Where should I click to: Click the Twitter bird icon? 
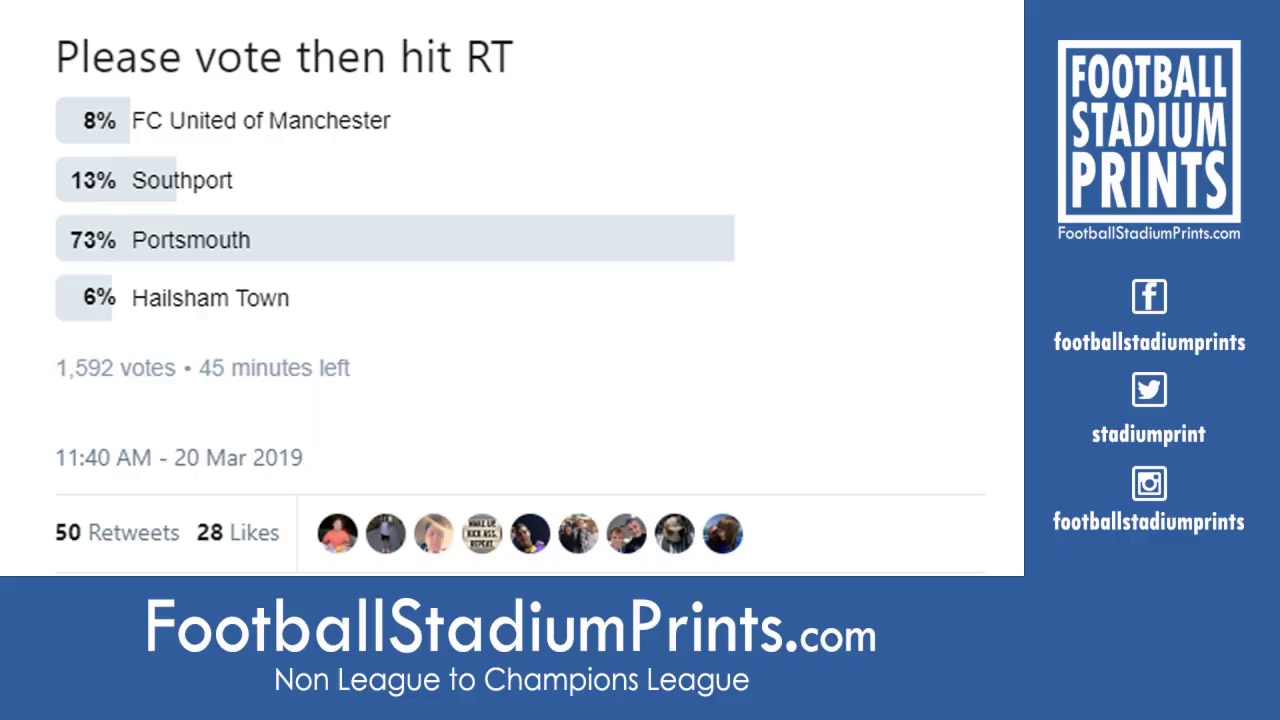pos(1149,390)
